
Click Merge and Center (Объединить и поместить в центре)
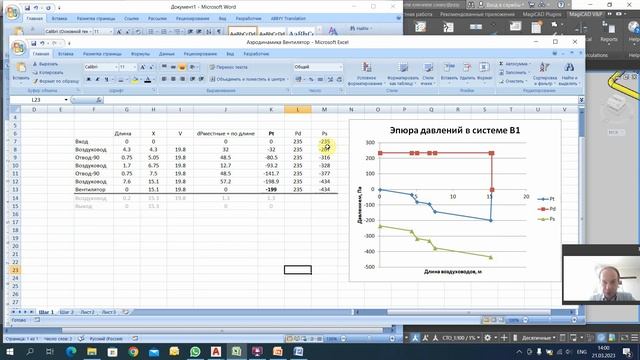coord(249,79)
